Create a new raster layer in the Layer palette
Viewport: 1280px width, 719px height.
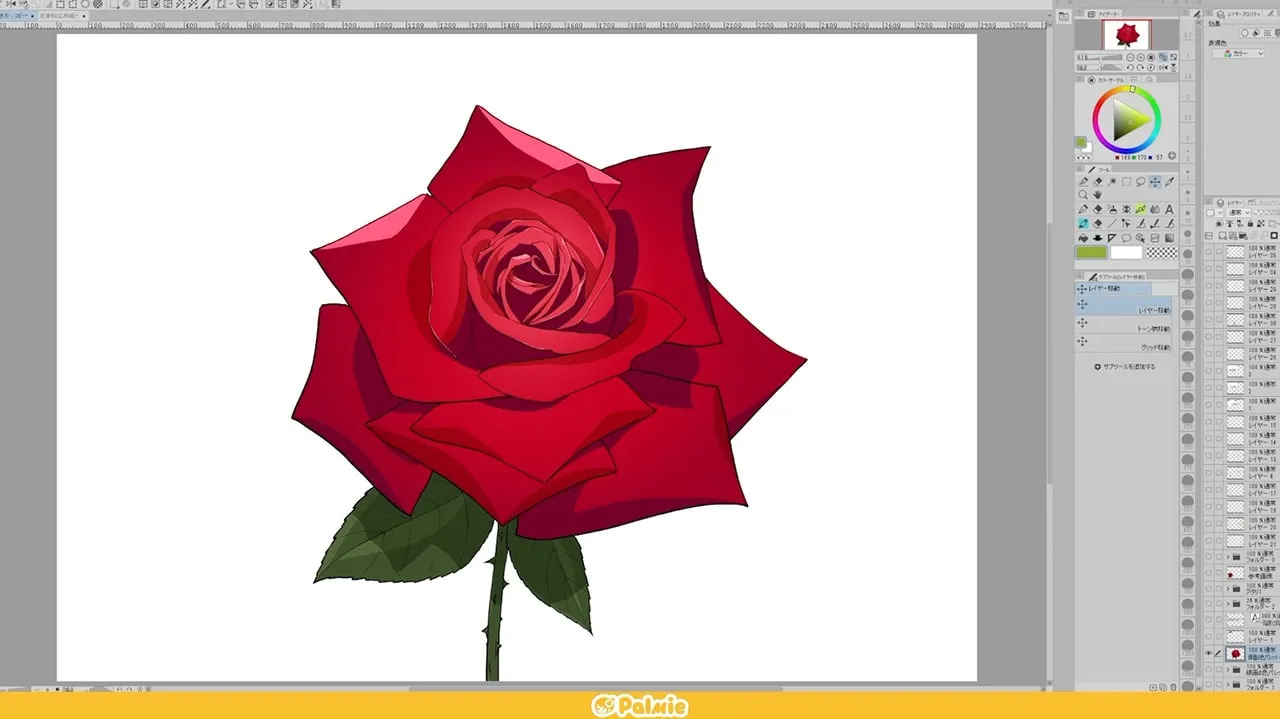pyautogui.click(x=1222, y=236)
